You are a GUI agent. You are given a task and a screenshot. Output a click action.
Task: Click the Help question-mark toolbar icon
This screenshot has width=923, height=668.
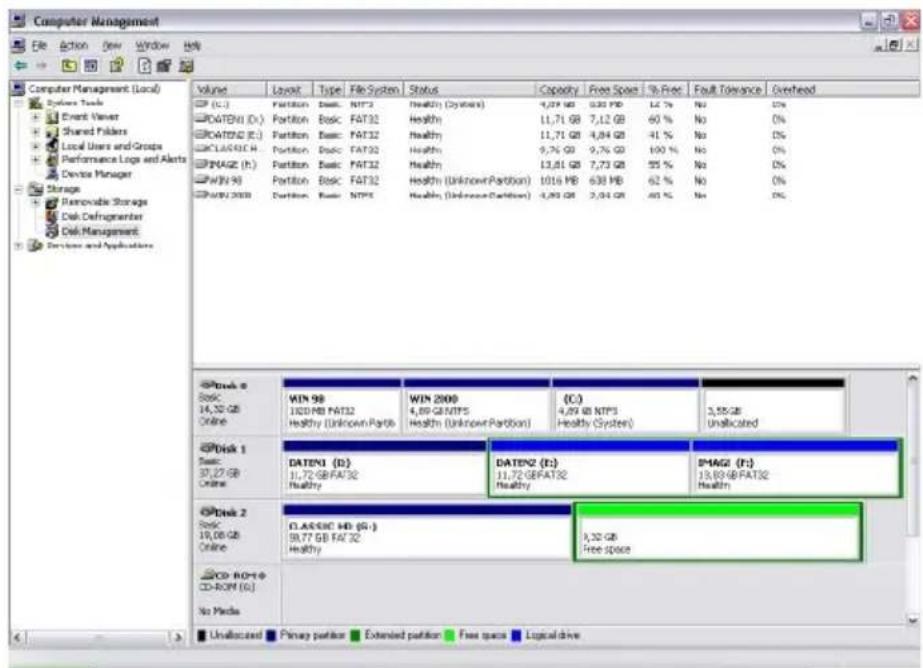pyautogui.click(x=117, y=65)
